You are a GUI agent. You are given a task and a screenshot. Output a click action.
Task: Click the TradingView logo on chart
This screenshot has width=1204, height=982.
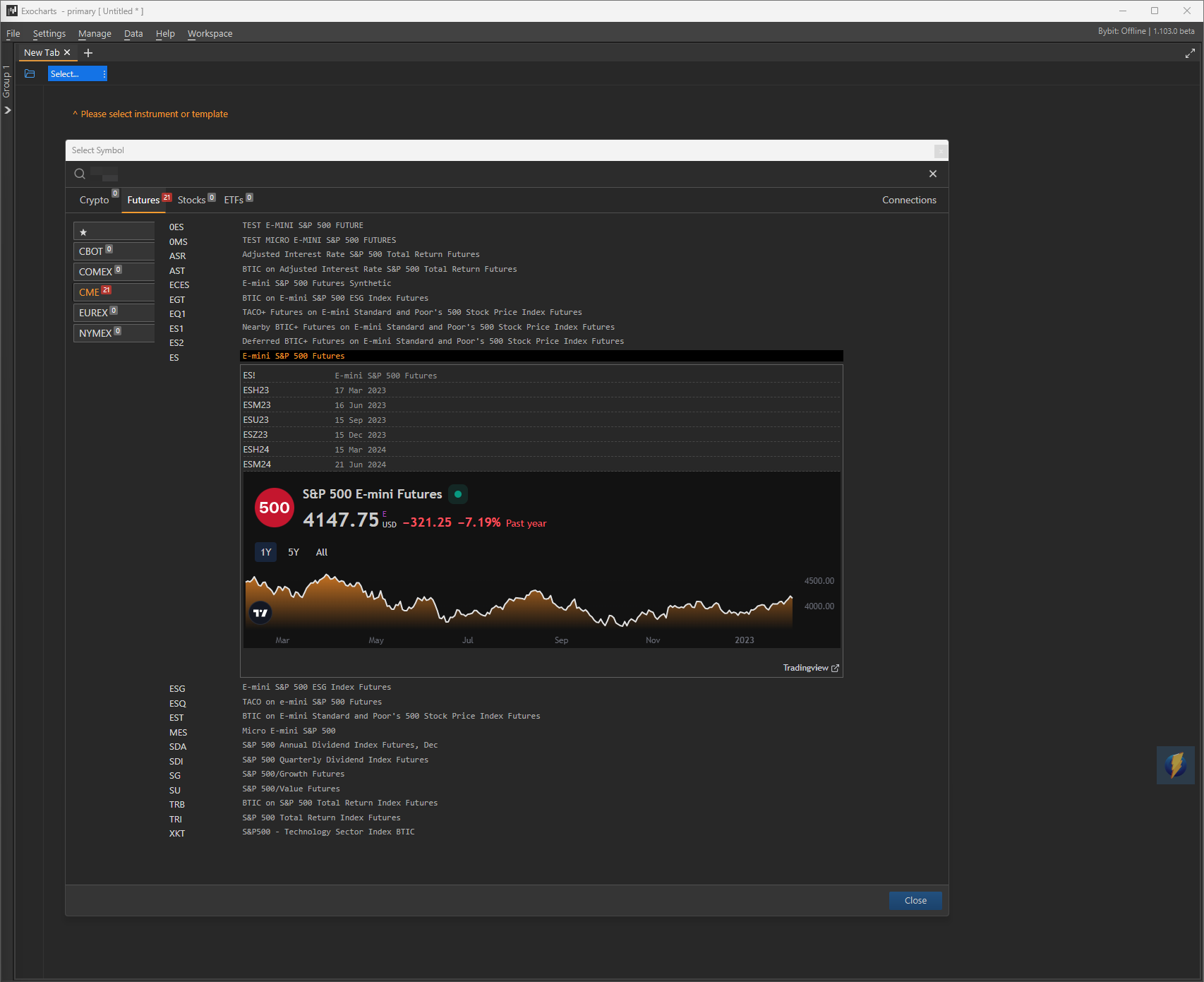coord(260,613)
